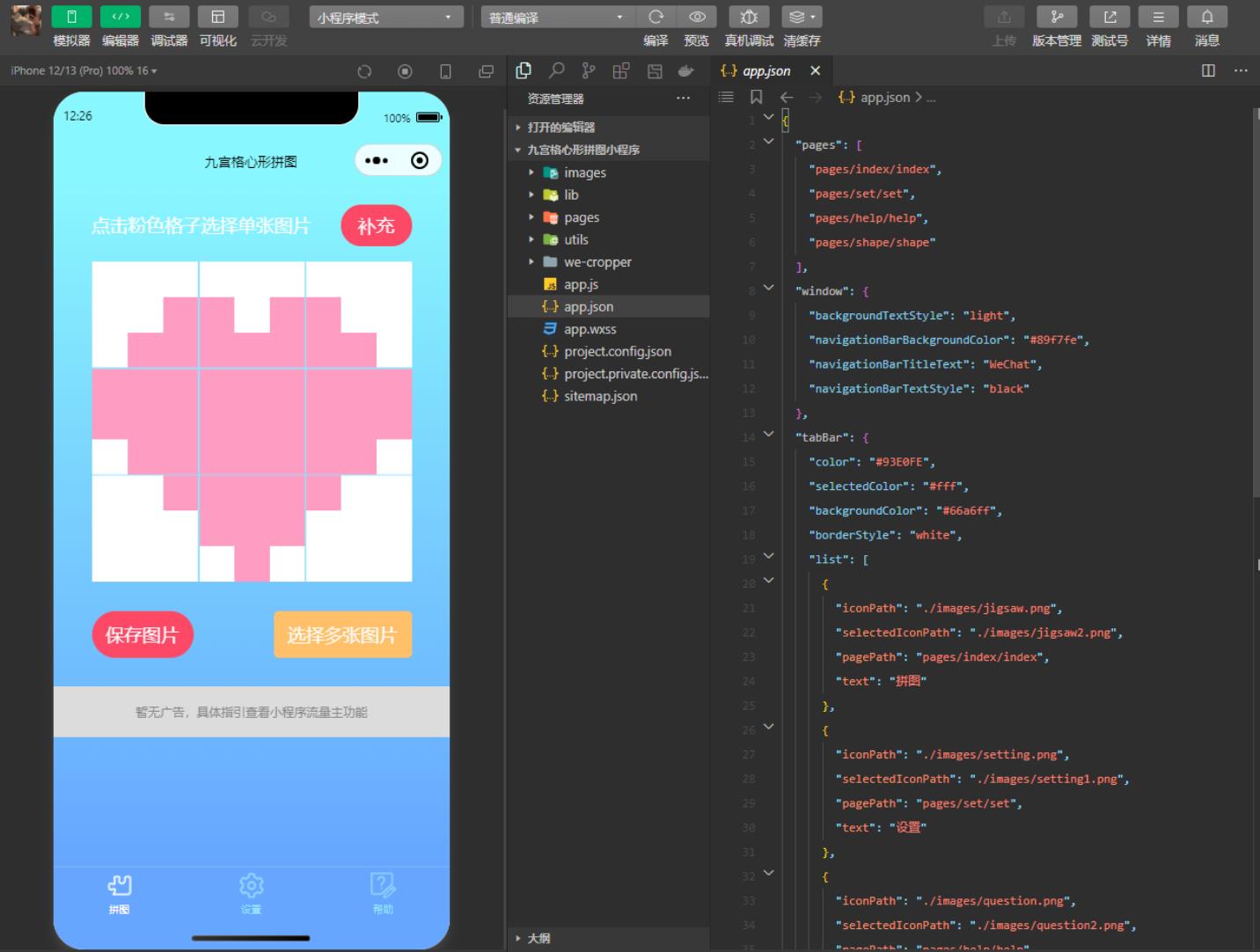1260x952 pixels.
Task: Open the 普通编译 compile dropdown
Action: [556, 17]
